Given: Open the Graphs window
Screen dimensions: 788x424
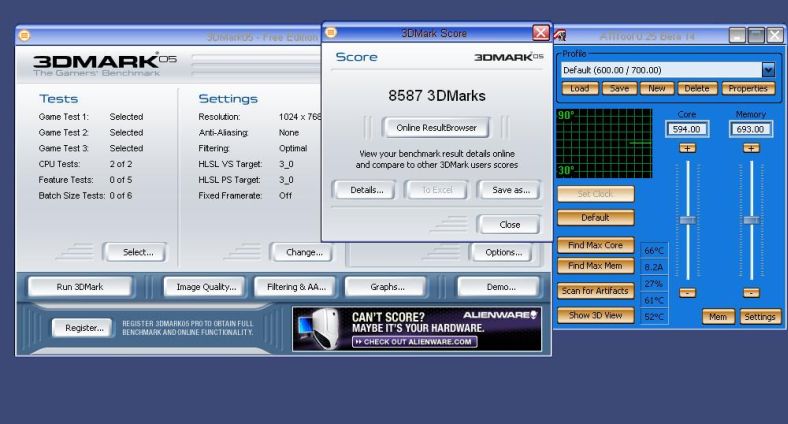Looking at the screenshot, I should [387, 287].
